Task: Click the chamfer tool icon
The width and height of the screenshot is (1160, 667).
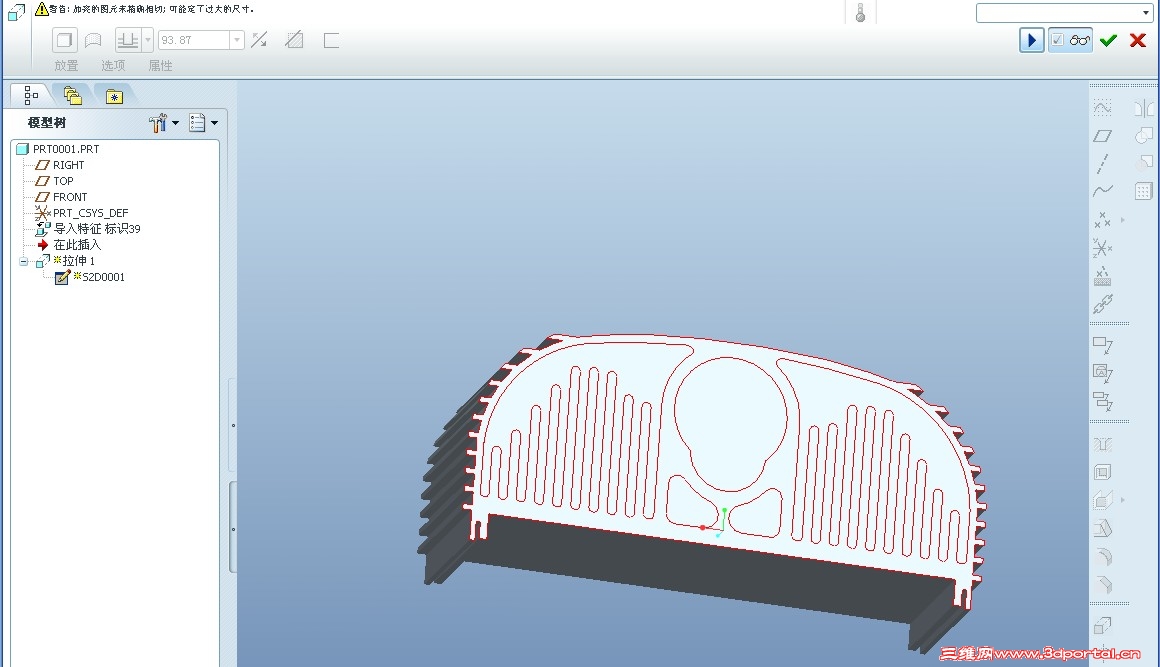Action: [1102, 584]
